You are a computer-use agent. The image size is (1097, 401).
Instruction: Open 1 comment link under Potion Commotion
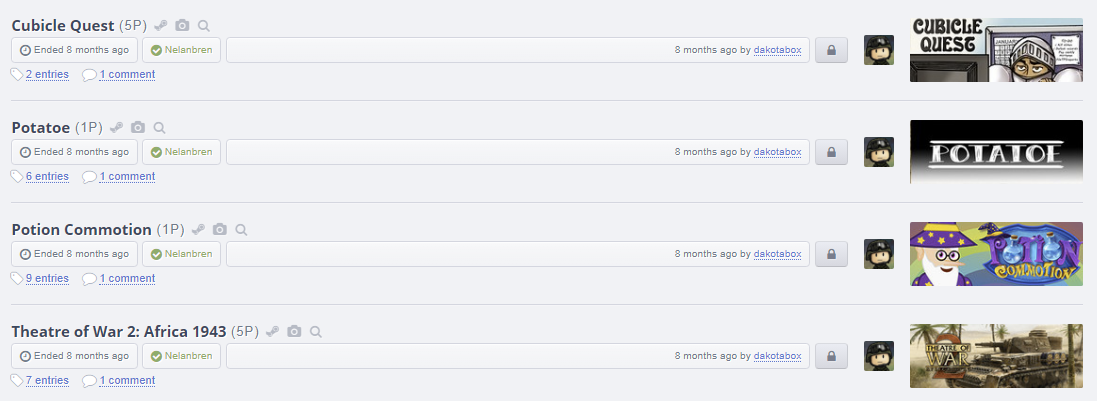127,279
